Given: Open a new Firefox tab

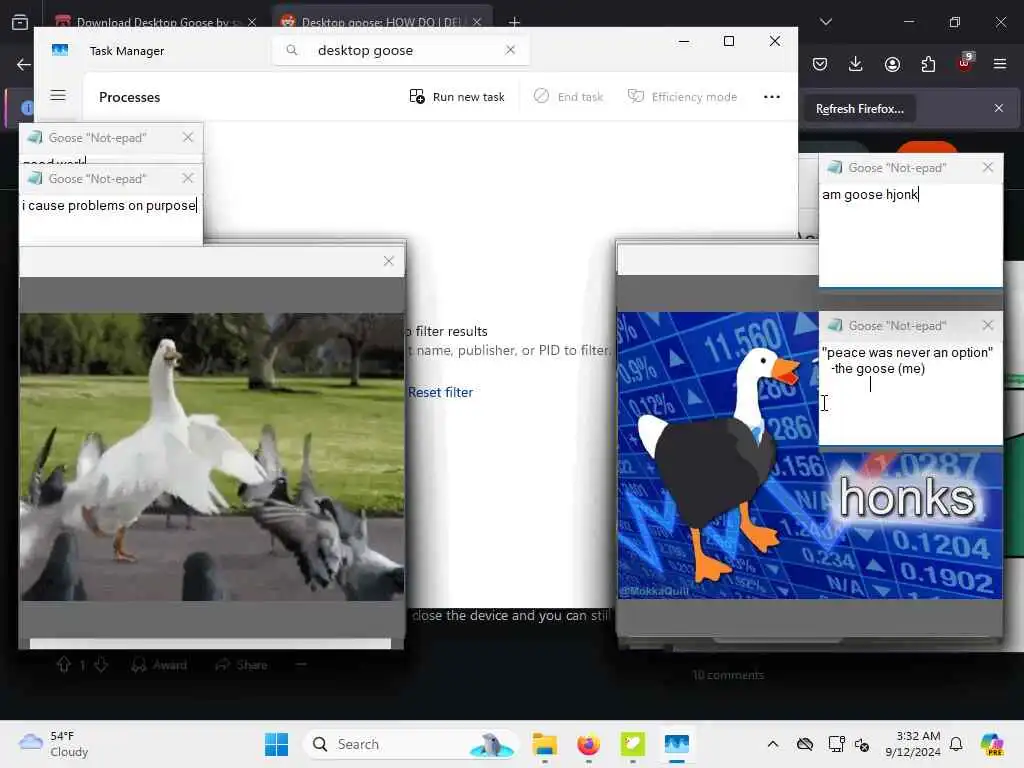Looking at the screenshot, I should tap(515, 22).
